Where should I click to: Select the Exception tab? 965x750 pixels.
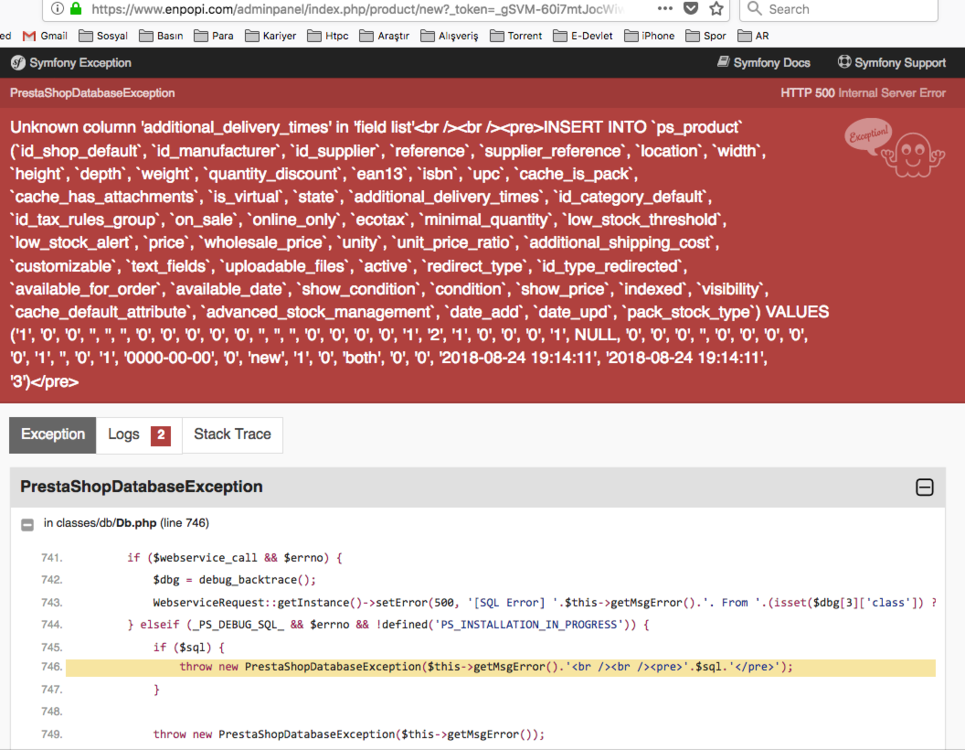coord(52,434)
